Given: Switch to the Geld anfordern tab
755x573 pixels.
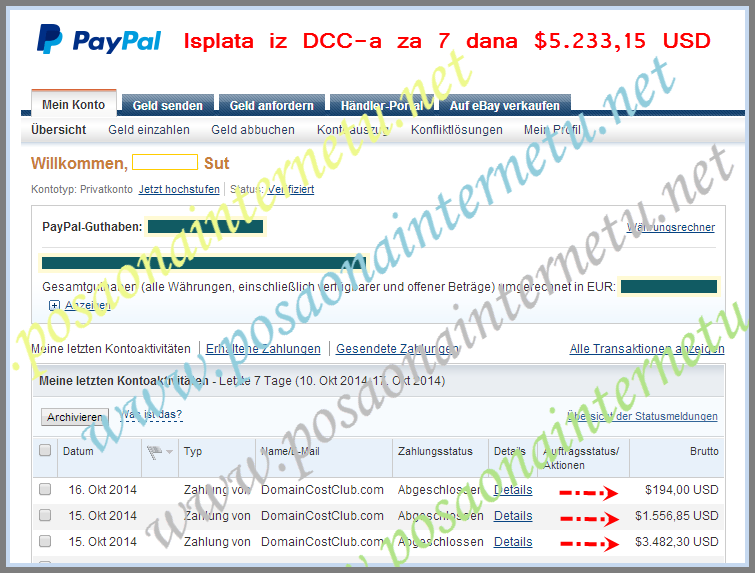Looking at the screenshot, I should pyautogui.click(x=272, y=105).
